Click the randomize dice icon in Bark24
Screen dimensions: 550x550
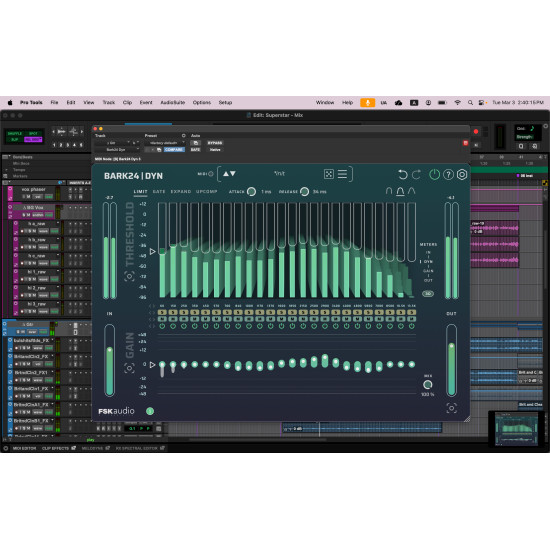point(329,174)
